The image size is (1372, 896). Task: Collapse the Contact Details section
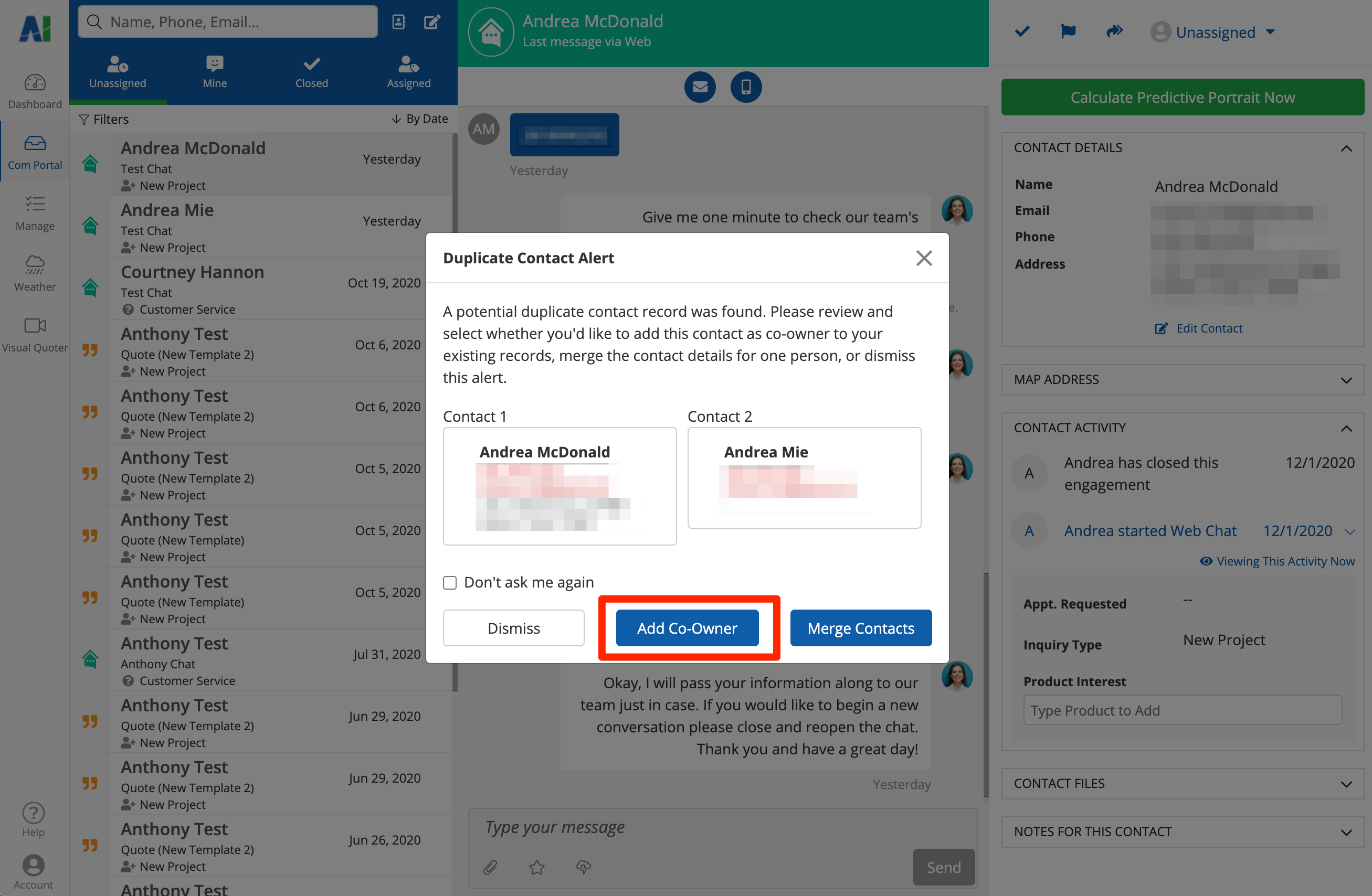[1345, 148]
